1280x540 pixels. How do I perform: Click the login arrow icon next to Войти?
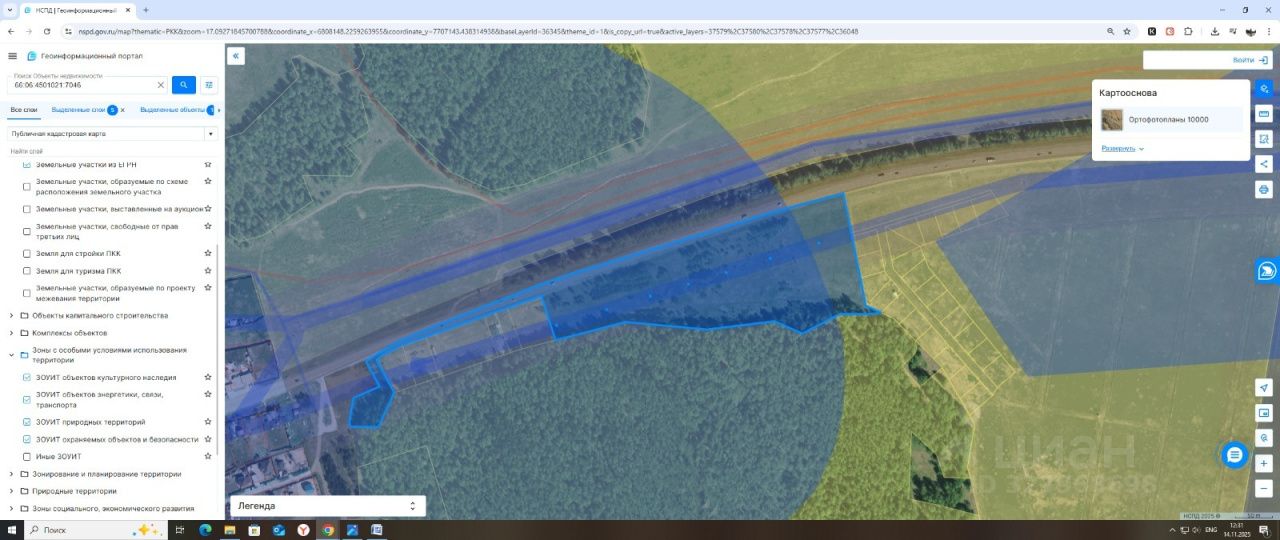[x=1263, y=60]
